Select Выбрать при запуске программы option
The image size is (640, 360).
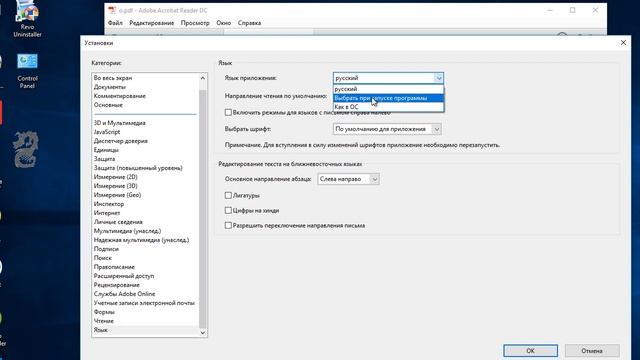[x=388, y=98]
